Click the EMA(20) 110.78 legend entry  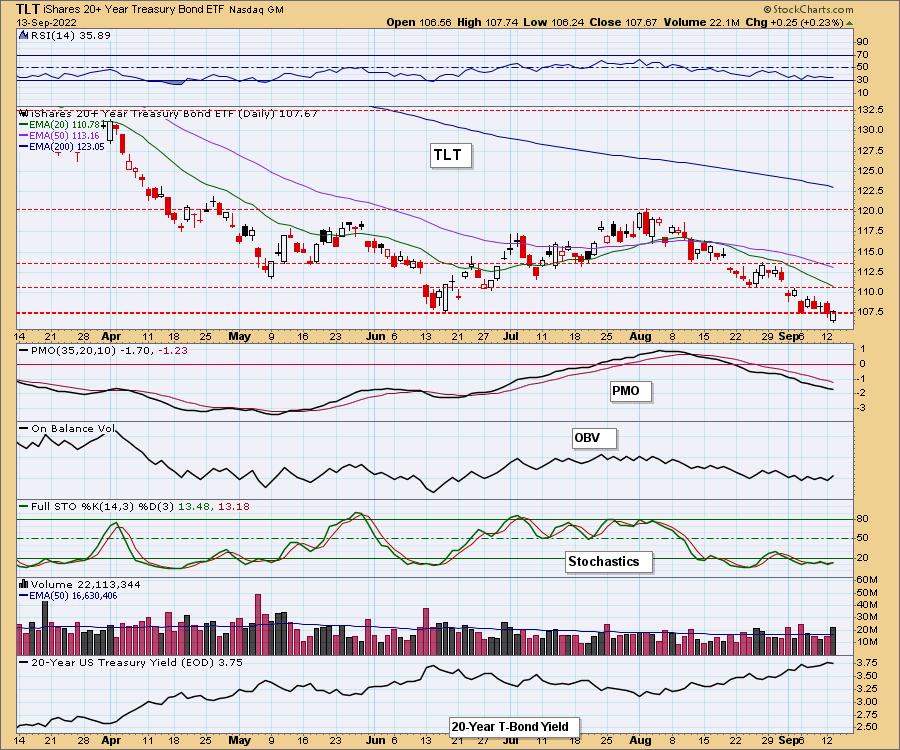click(60, 124)
